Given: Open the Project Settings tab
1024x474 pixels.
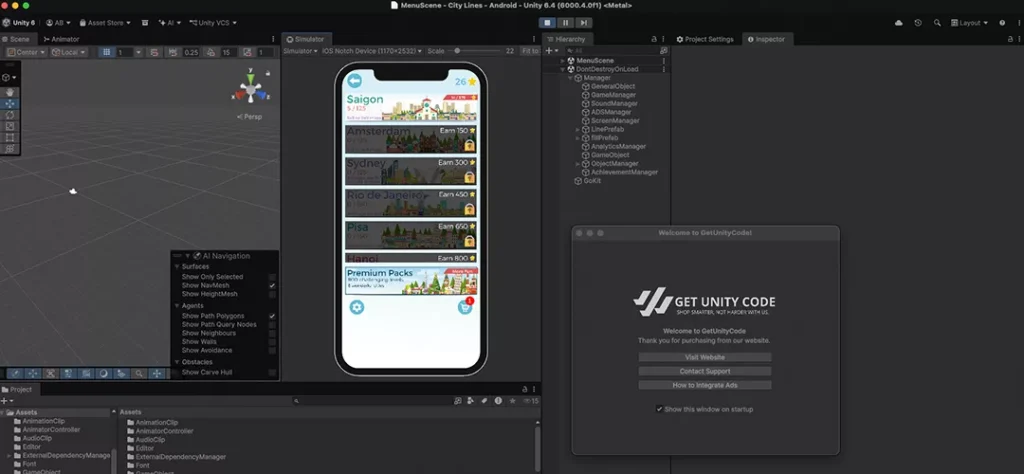Looking at the screenshot, I should point(705,39).
